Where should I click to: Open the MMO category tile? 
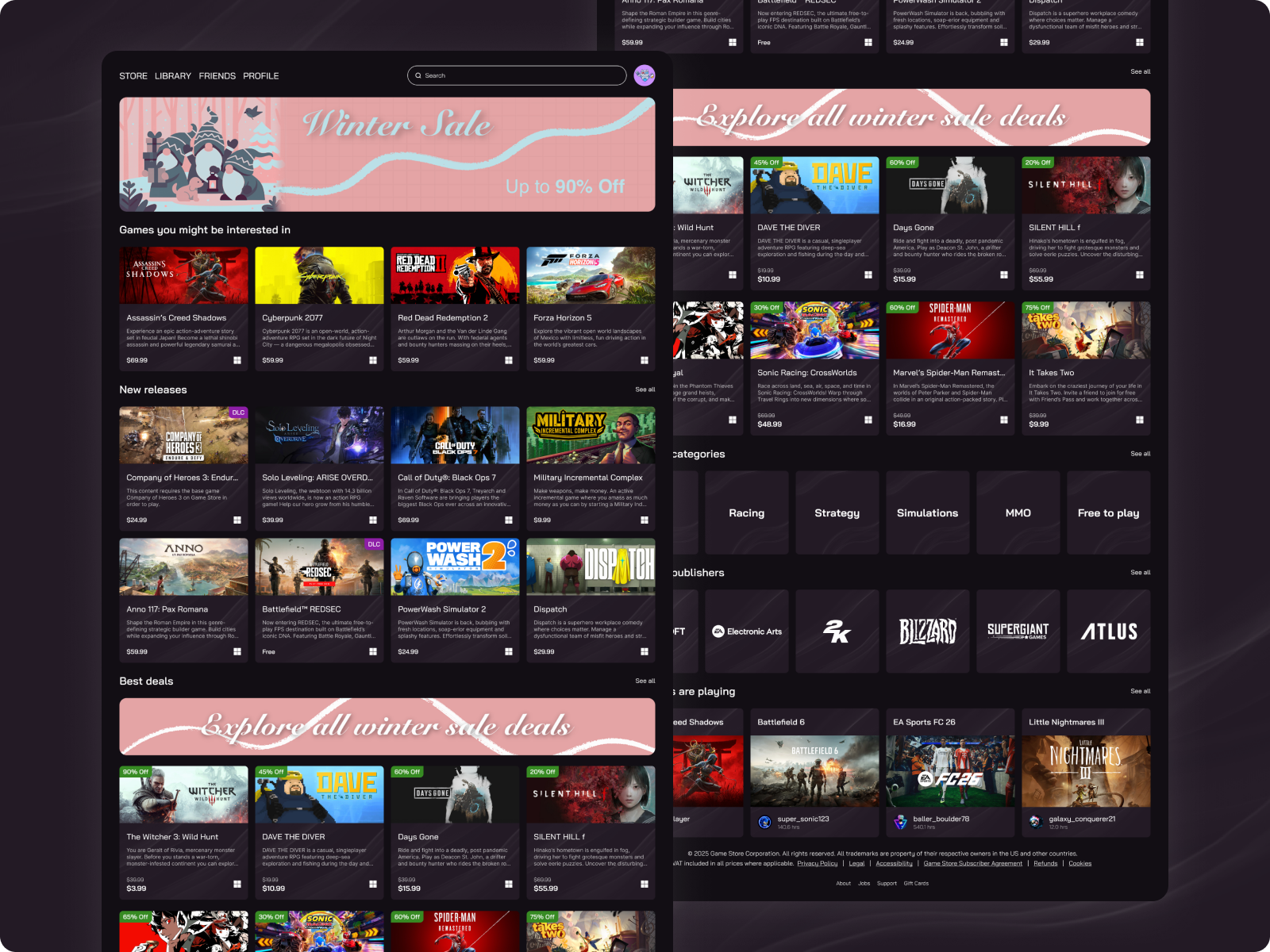[1018, 513]
